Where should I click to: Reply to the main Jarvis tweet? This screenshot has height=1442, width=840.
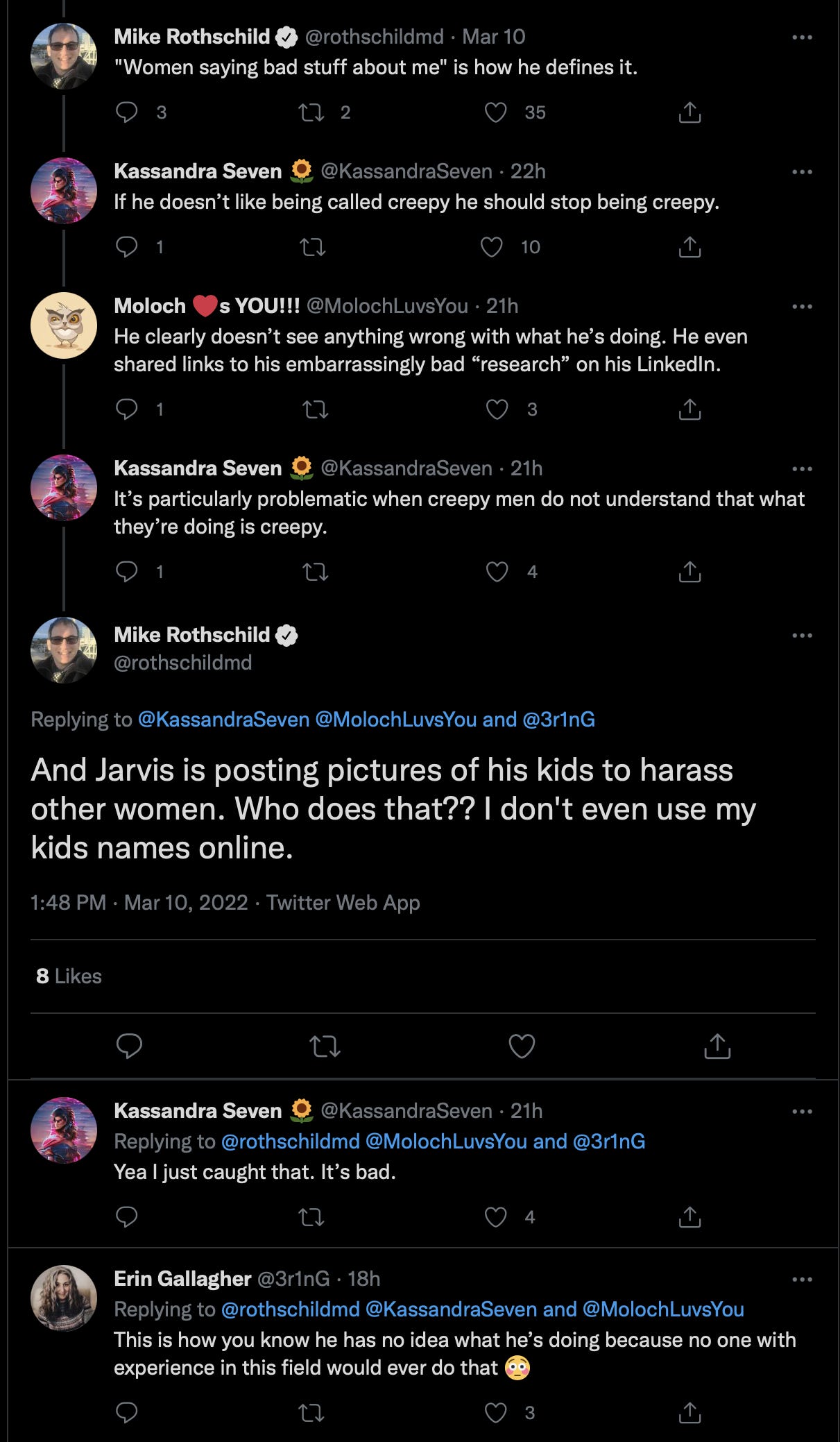(129, 1046)
